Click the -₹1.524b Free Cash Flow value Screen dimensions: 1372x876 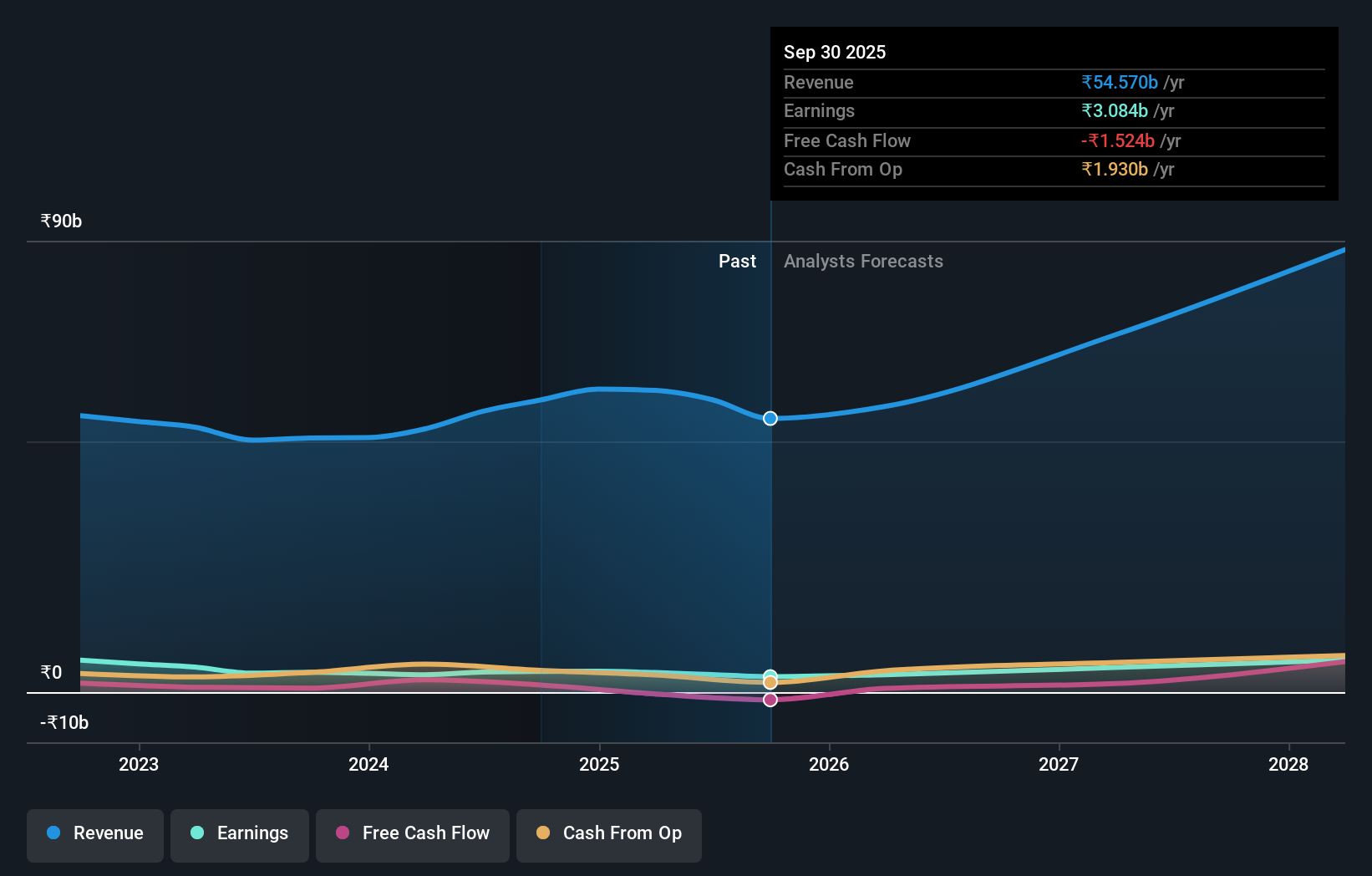pyautogui.click(x=1118, y=140)
